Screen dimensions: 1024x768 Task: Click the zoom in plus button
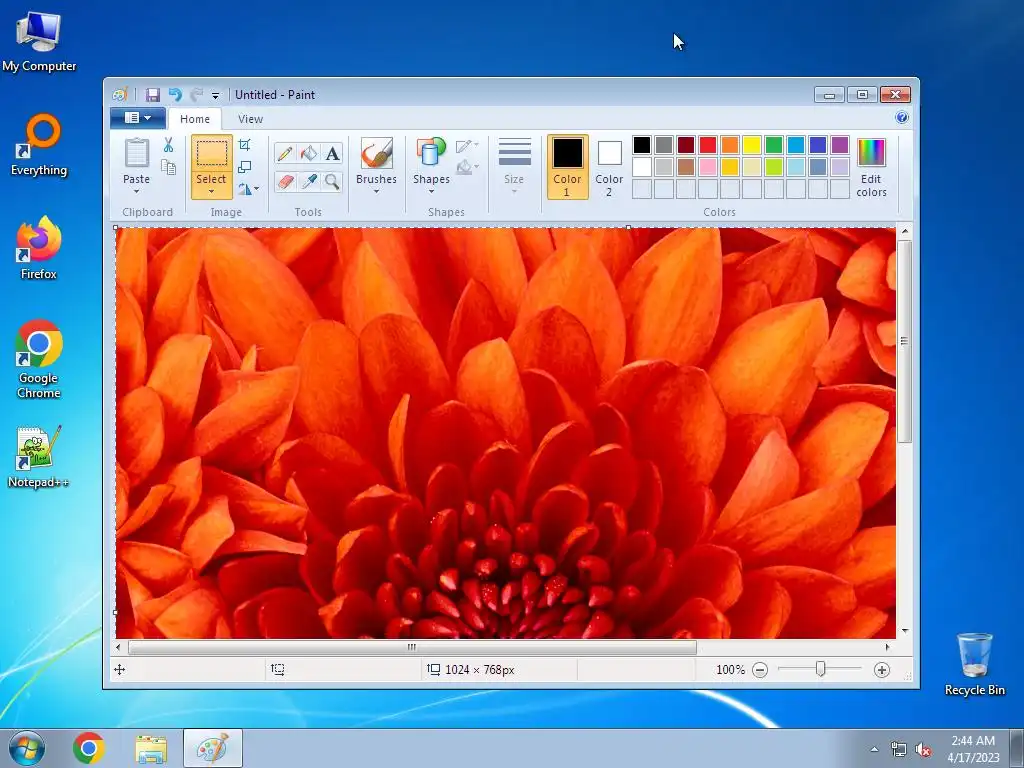coord(882,670)
